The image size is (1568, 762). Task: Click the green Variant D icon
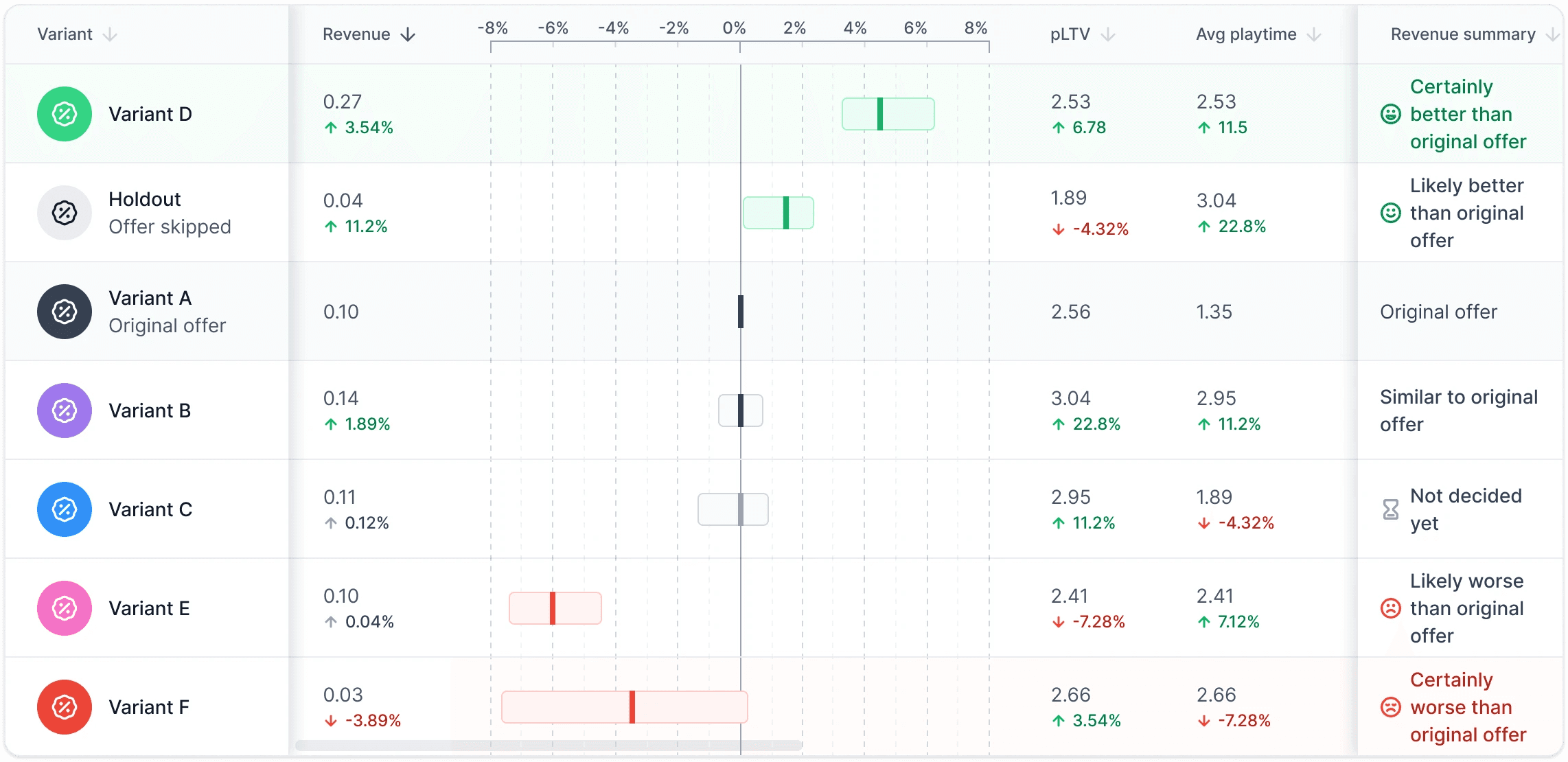(65, 114)
